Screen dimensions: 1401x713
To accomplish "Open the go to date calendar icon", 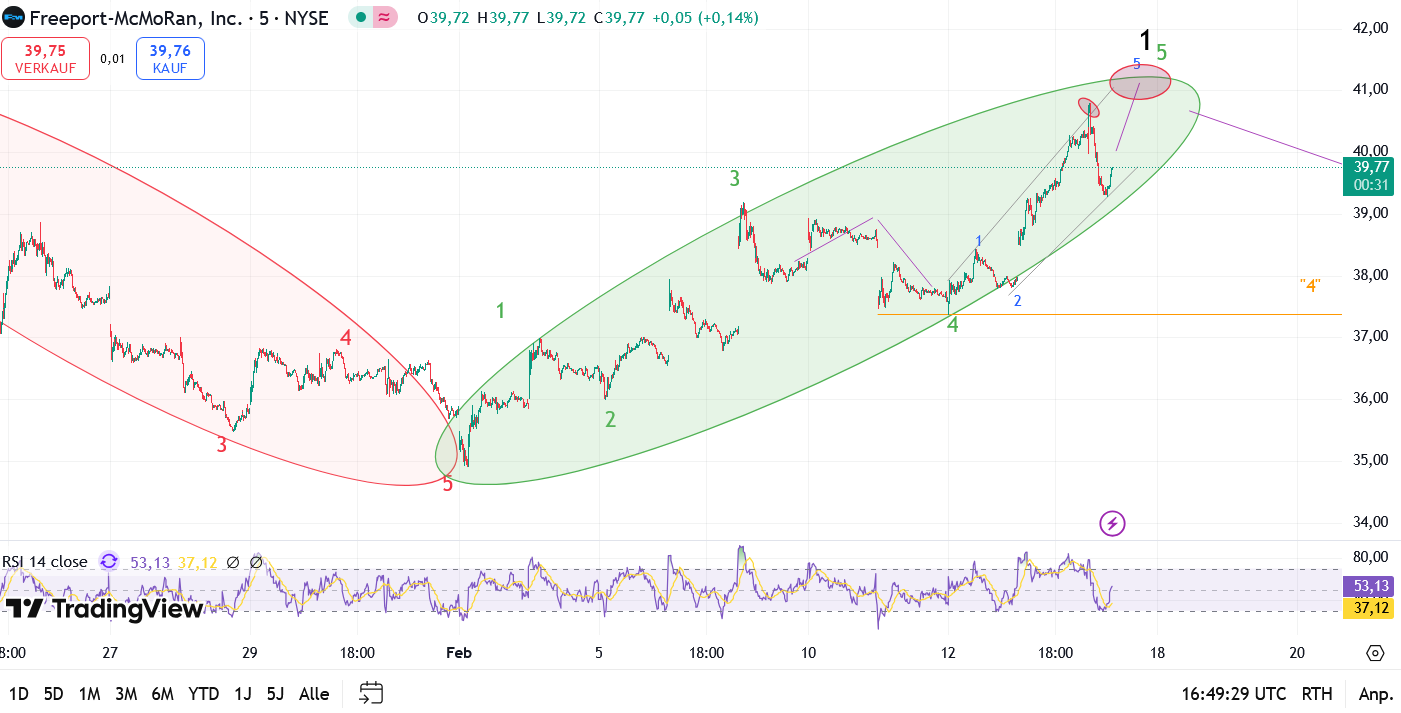I will click(371, 693).
